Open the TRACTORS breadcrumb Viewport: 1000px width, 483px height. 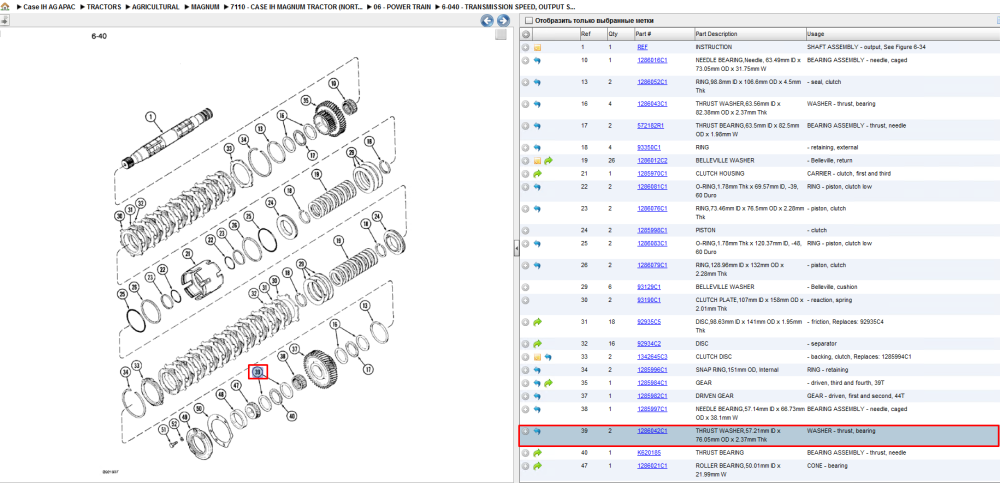[104, 6]
